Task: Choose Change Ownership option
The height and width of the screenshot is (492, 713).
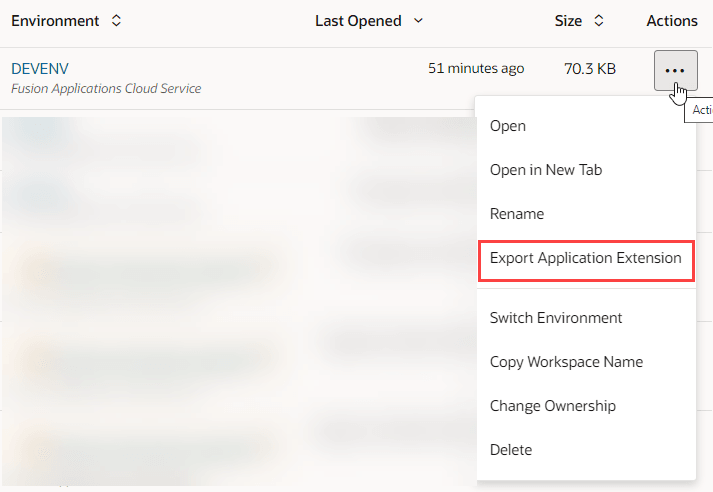Action: [x=552, y=406]
